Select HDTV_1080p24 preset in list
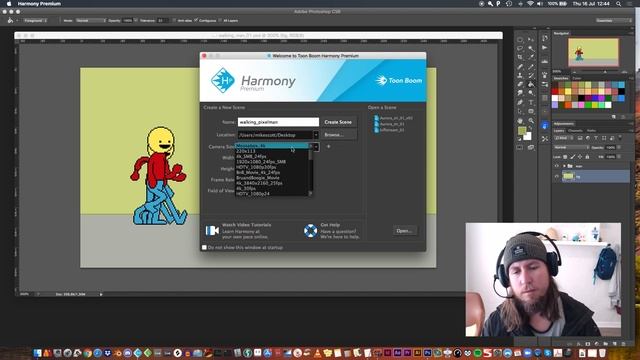640x360 pixels. [253, 194]
